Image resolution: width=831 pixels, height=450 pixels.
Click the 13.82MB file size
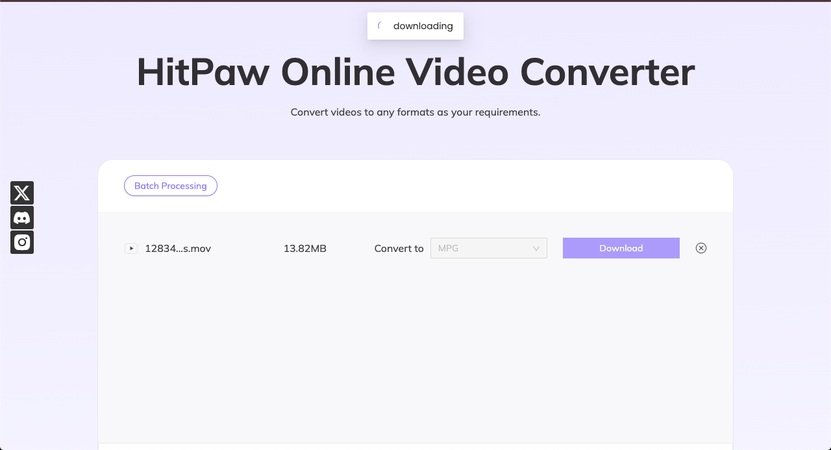point(305,249)
